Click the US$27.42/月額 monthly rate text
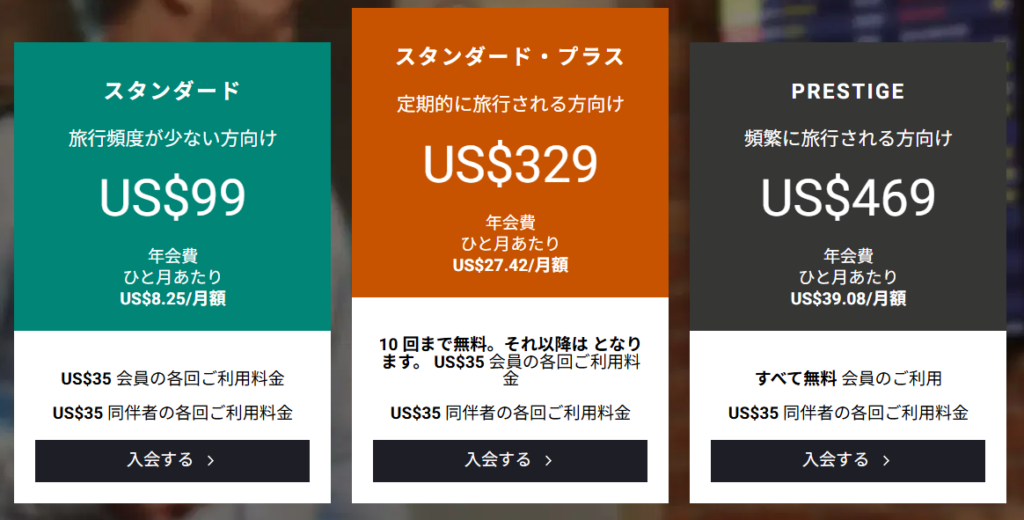 (510, 265)
